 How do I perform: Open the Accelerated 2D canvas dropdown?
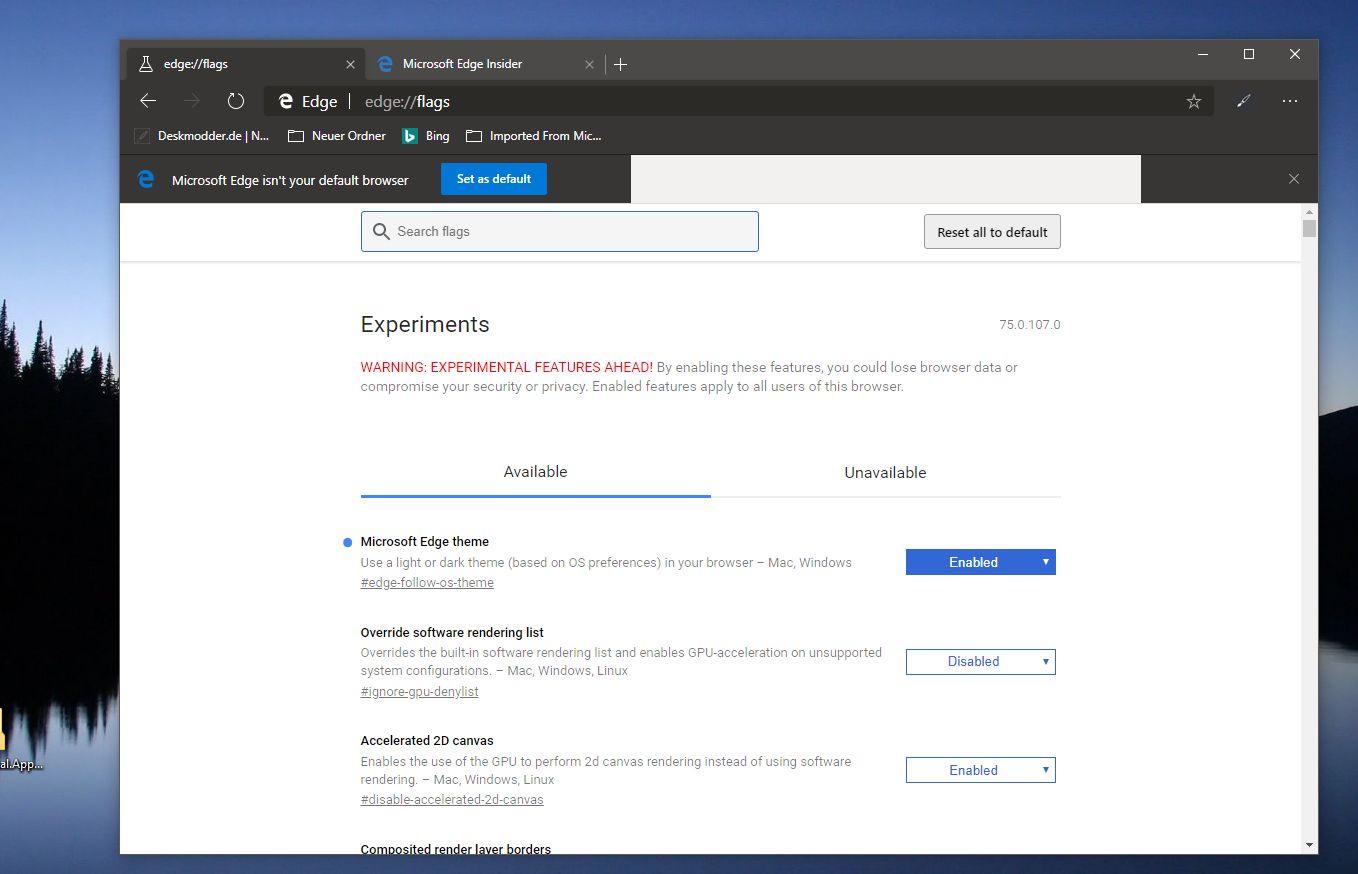pyautogui.click(x=981, y=770)
